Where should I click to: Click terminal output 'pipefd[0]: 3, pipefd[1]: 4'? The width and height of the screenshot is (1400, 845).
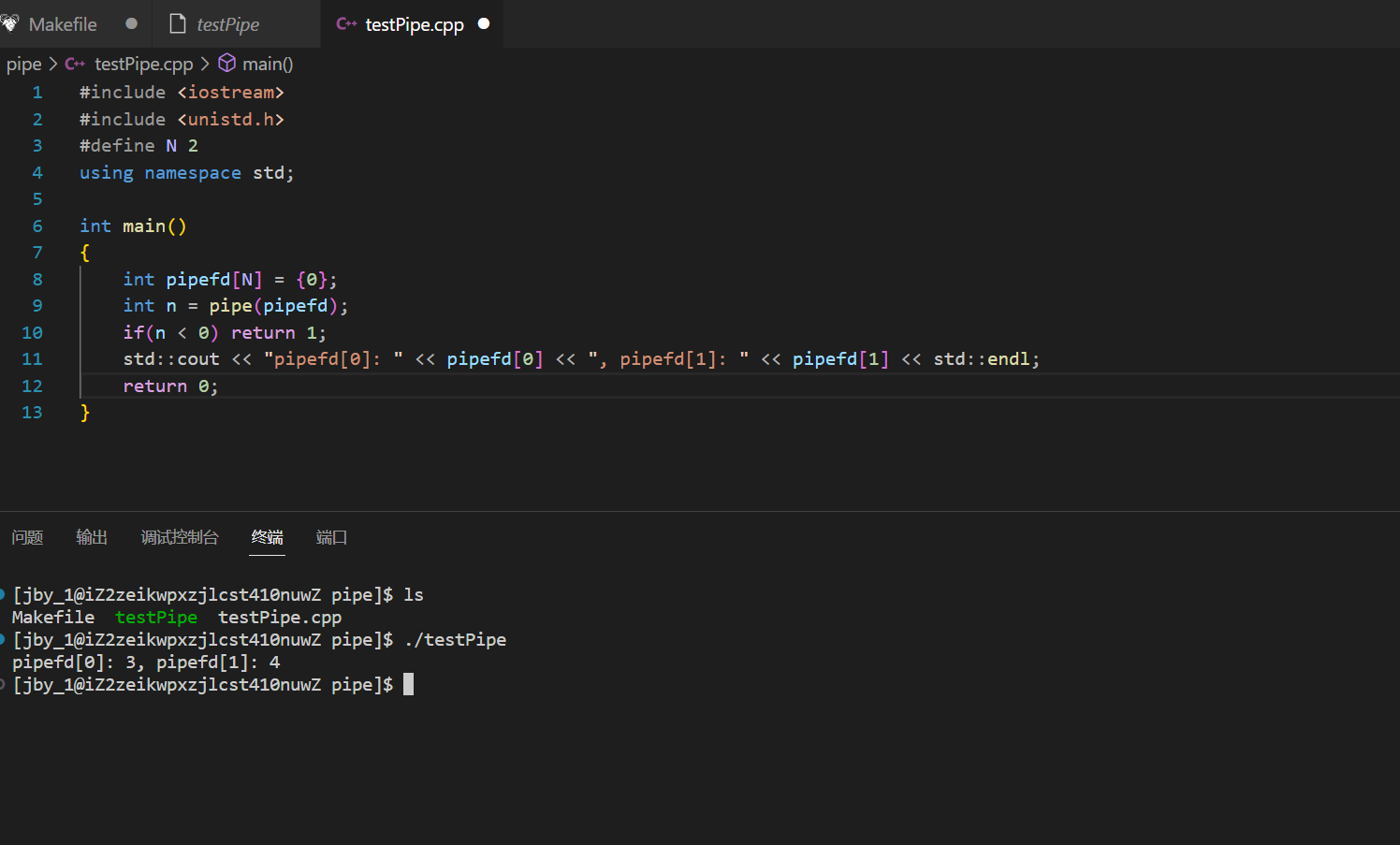pyautogui.click(x=146, y=663)
